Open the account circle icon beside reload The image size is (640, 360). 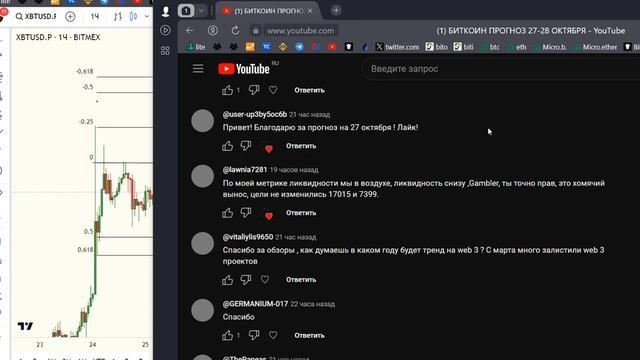tap(213, 31)
